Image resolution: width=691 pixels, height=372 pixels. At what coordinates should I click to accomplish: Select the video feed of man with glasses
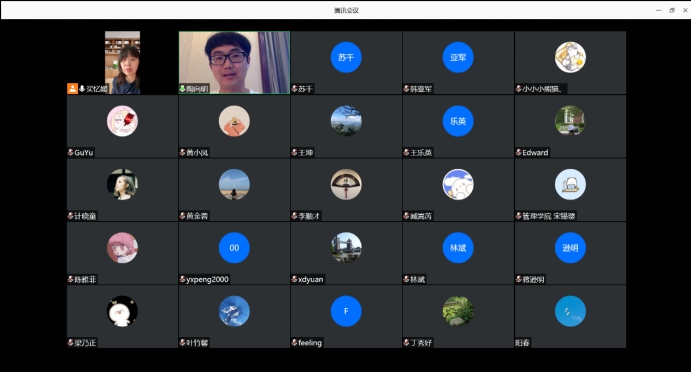click(x=234, y=62)
